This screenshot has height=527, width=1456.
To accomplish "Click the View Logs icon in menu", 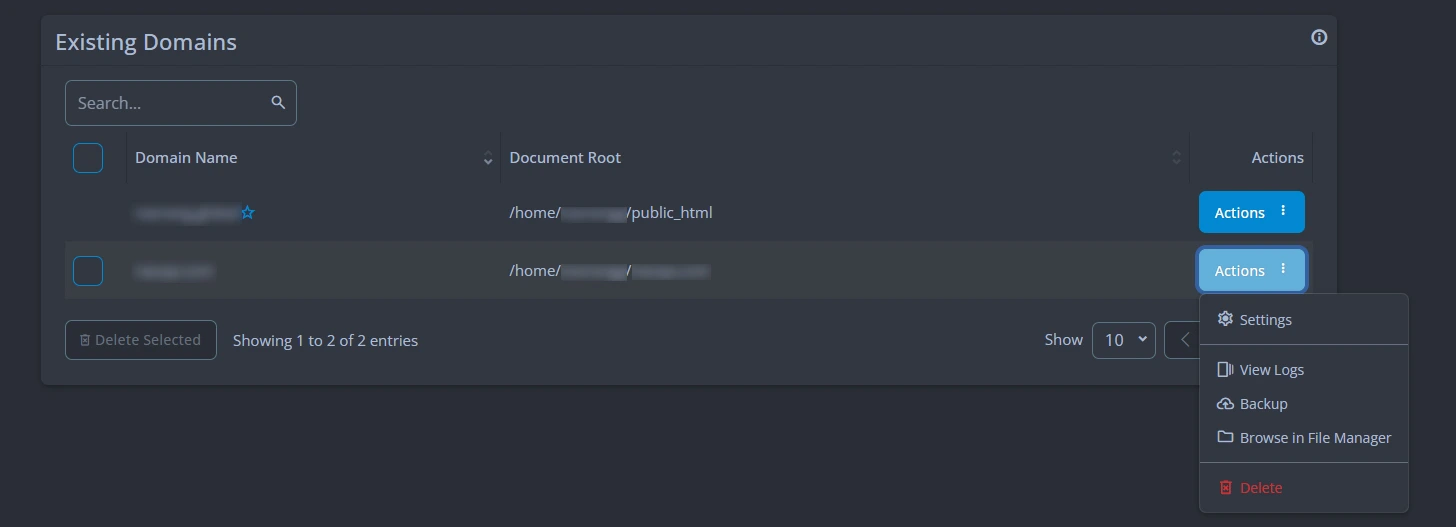I will [x=1225, y=370].
